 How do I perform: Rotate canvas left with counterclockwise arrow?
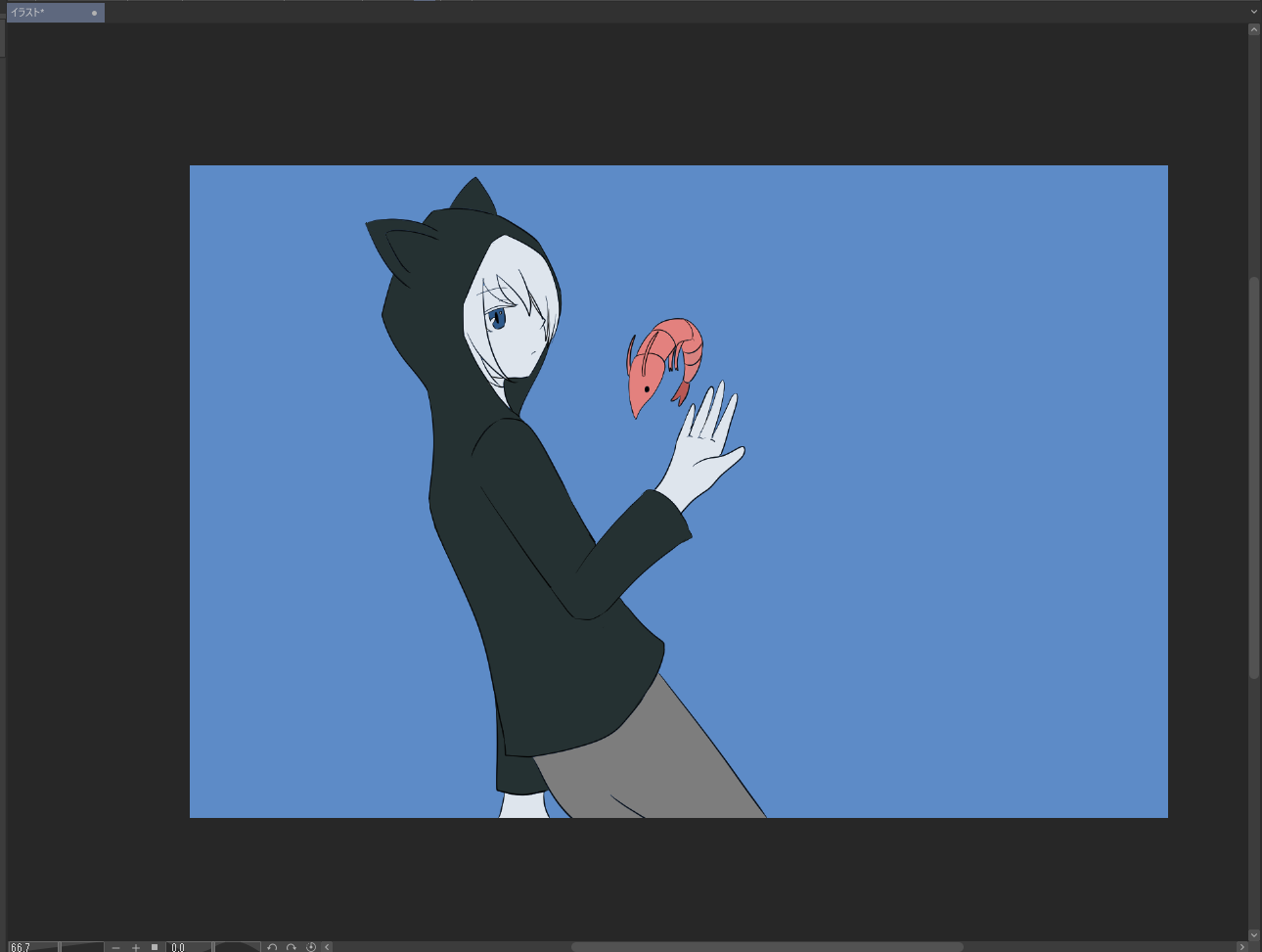pos(272,946)
